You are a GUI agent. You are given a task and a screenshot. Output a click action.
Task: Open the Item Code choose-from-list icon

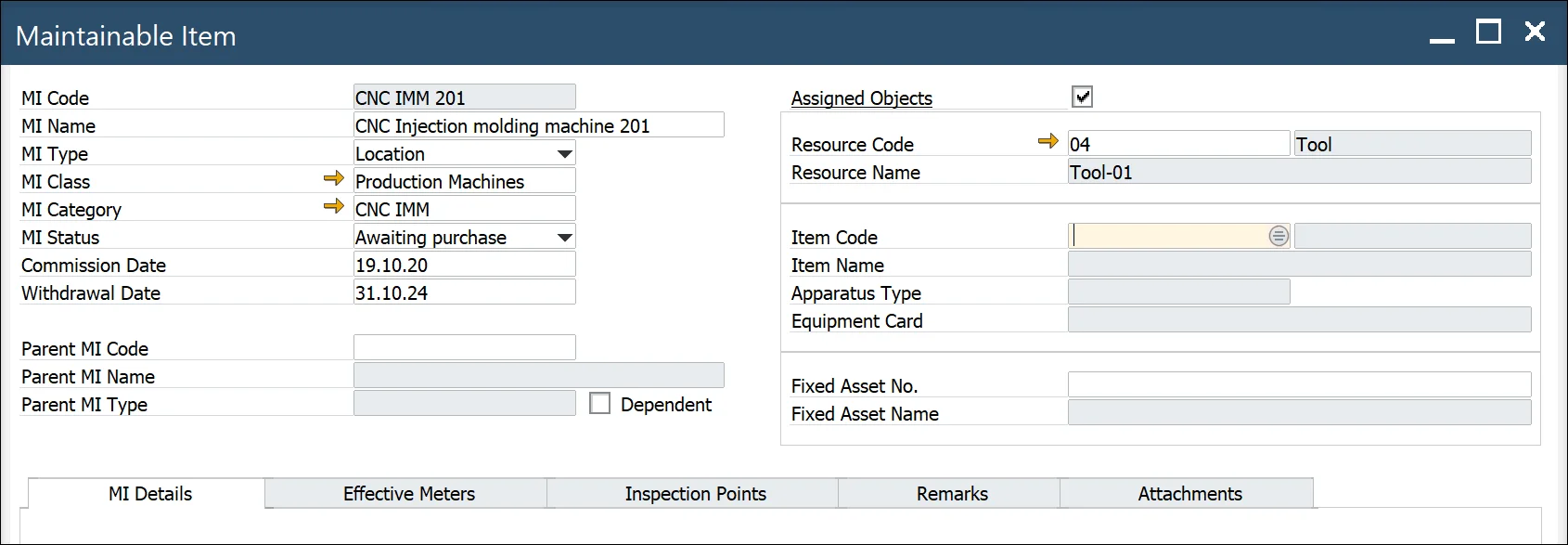(x=1278, y=237)
